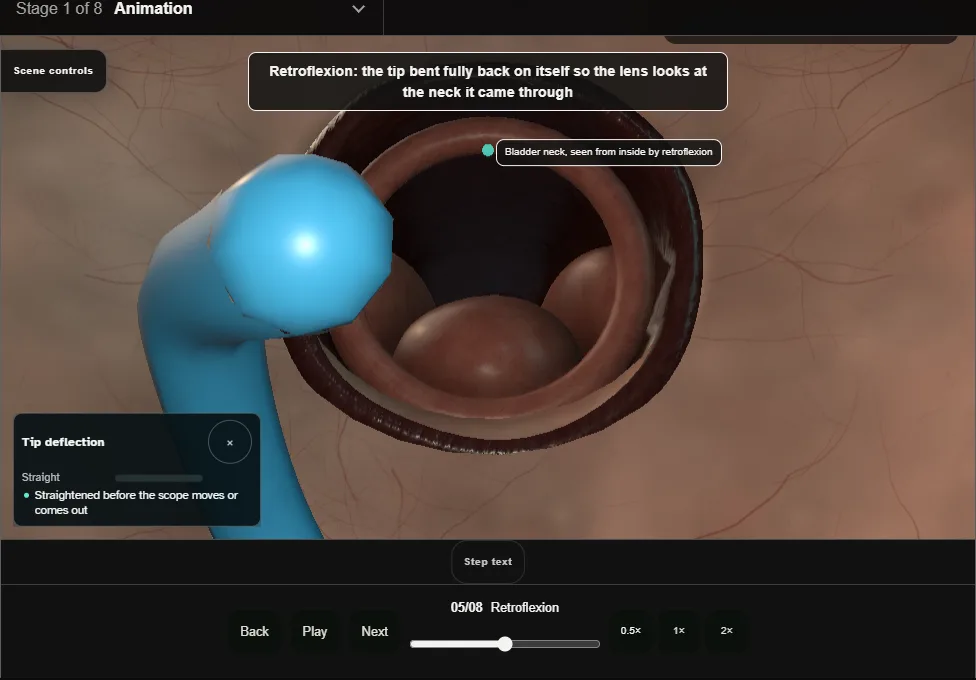The height and width of the screenshot is (680, 976).
Task: Close the Tip deflection panel
Action: coord(230,442)
